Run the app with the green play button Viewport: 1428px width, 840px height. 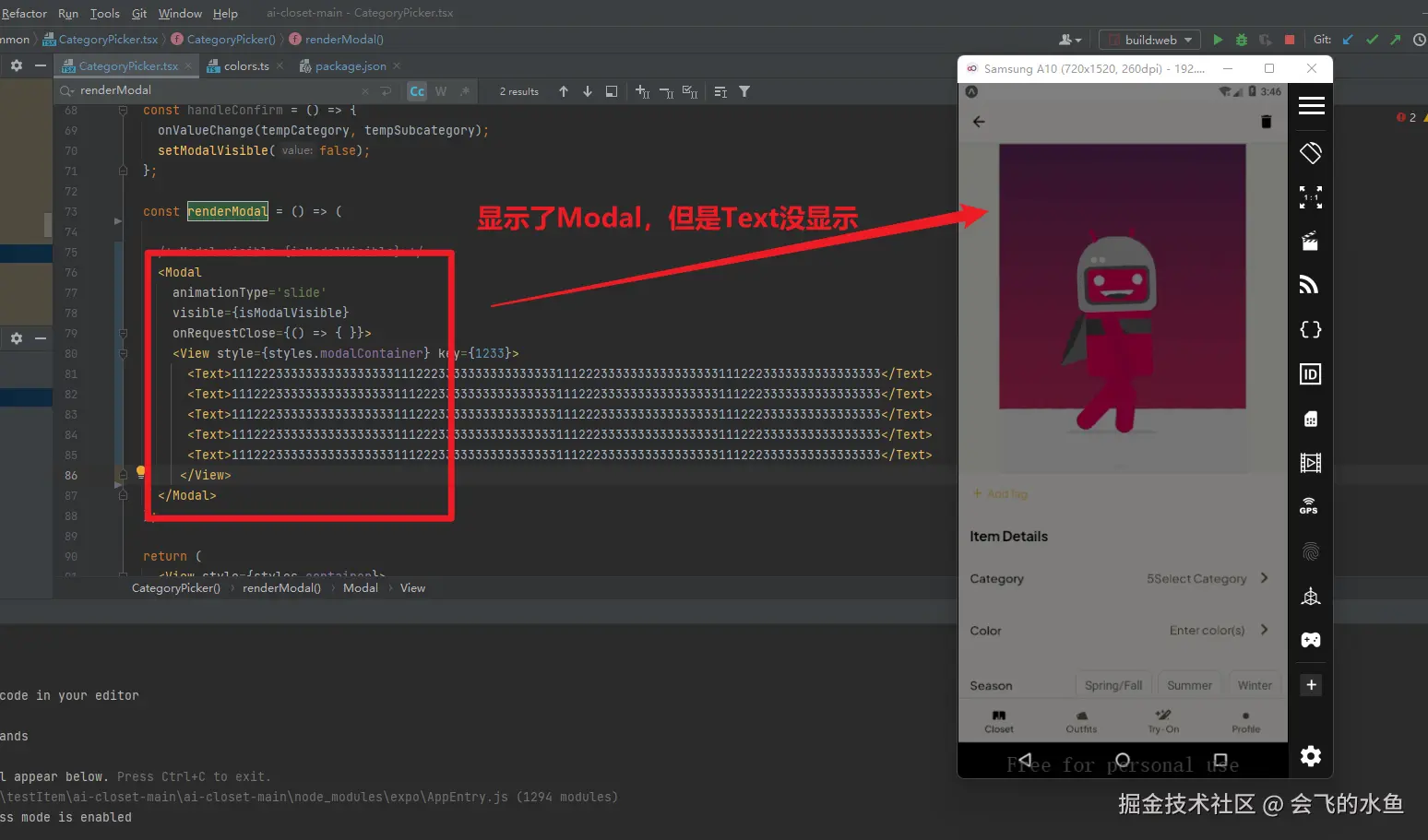click(x=1217, y=39)
